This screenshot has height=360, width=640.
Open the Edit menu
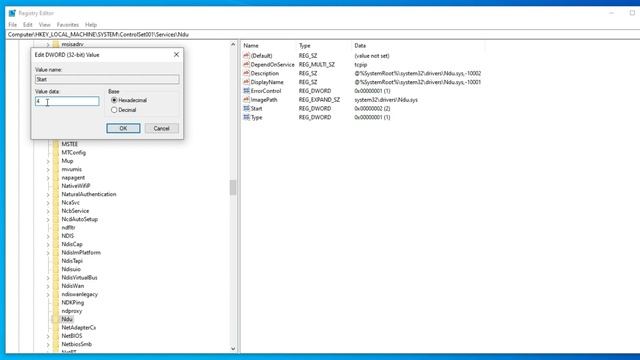(x=27, y=24)
